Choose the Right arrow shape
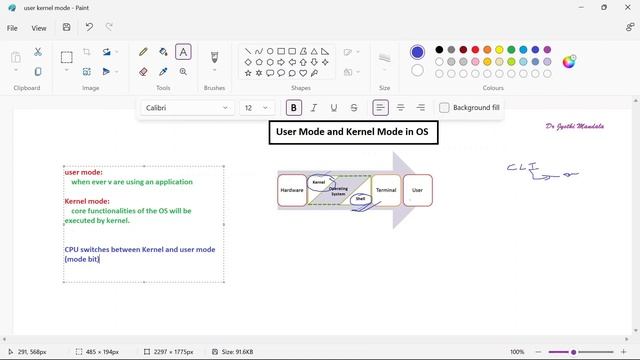 (x=281, y=62)
